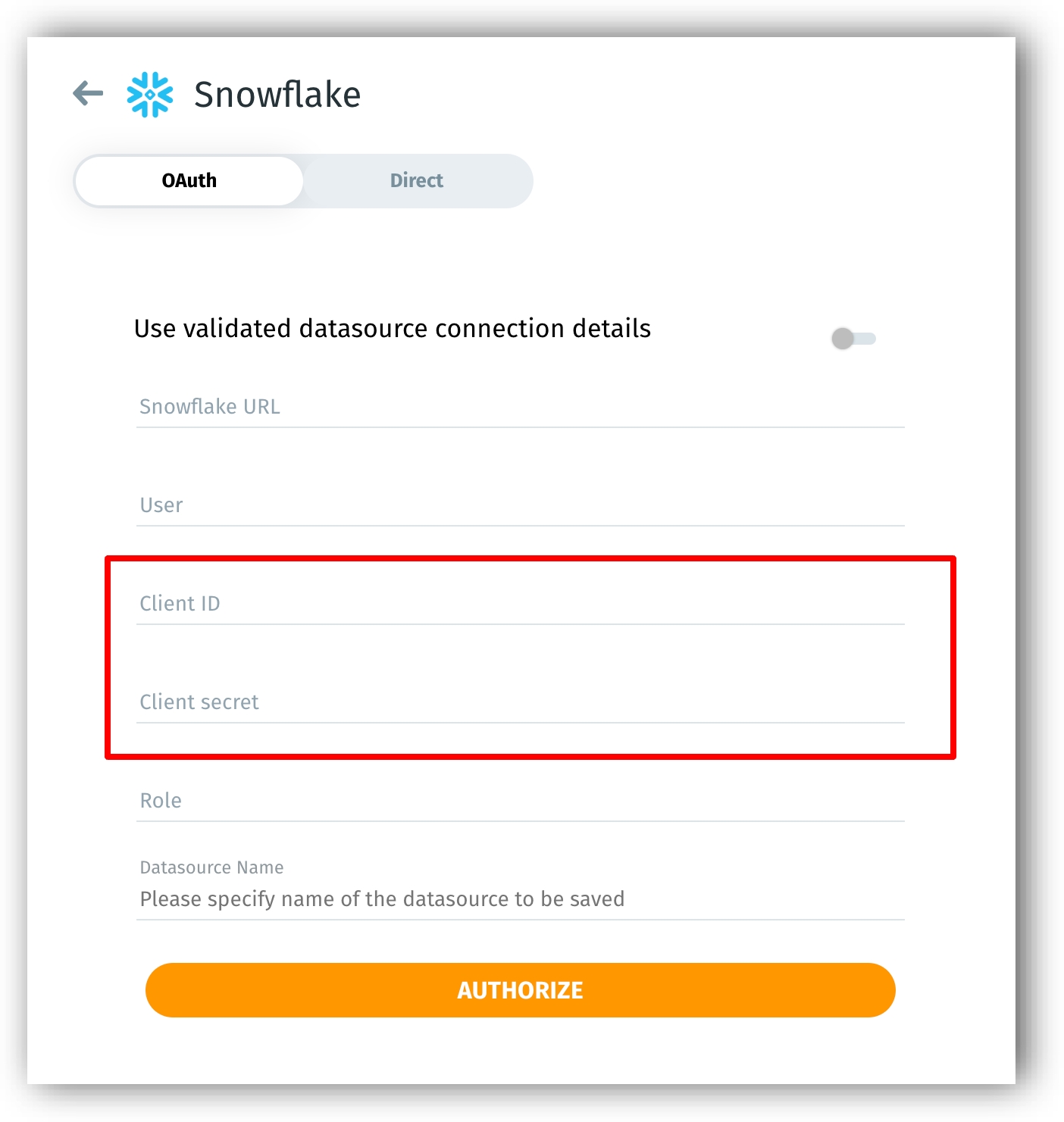Click the 'Use validated datasource connection details' label
Image resolution: width=1064 pixels, height=1122 pixels.
click(x=392, y=329)
